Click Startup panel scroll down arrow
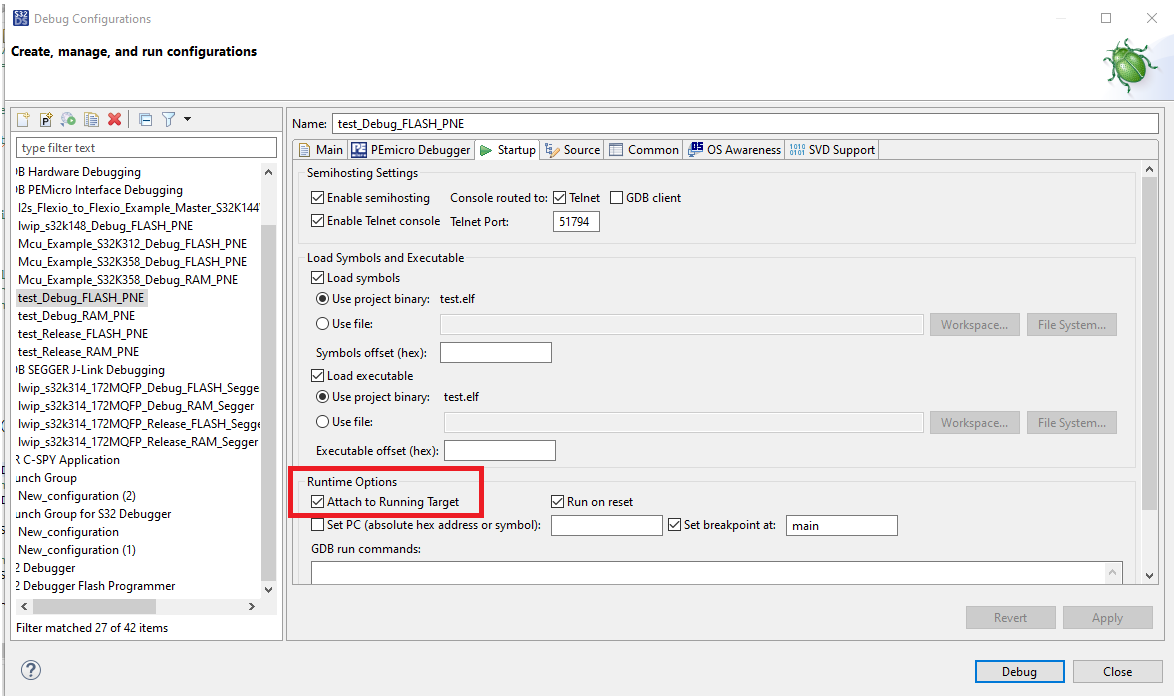The image size is (1174, 696). 1149,576
